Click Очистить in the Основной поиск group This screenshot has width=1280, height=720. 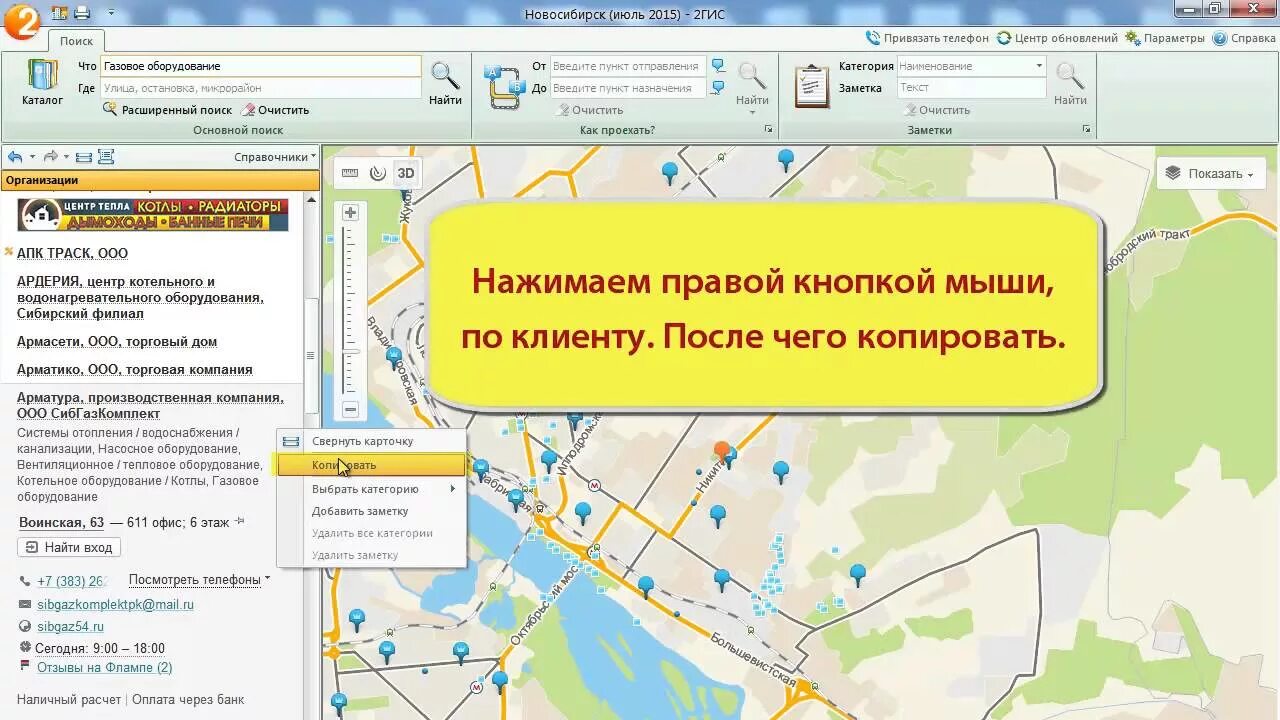(276, 110)
